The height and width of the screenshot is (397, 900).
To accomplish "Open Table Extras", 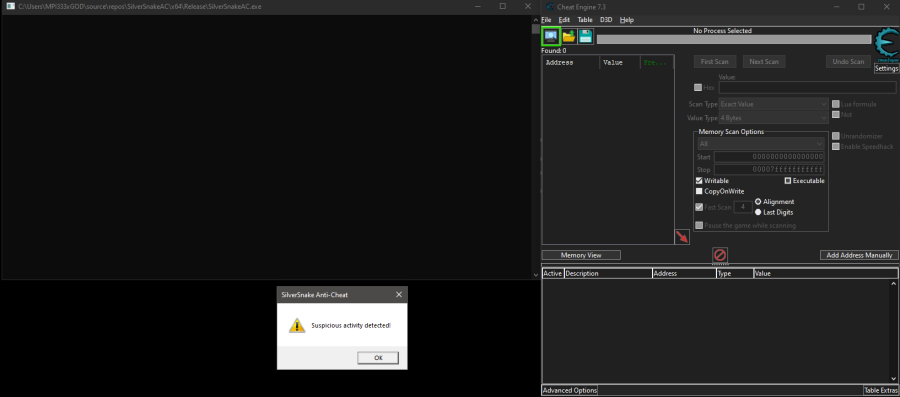I will tap(881, 390).
